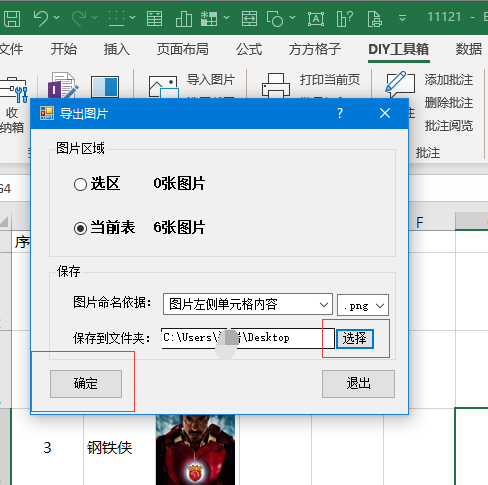
Task: Switch to the 公式 ribbon tab
Action: point(249,49)
